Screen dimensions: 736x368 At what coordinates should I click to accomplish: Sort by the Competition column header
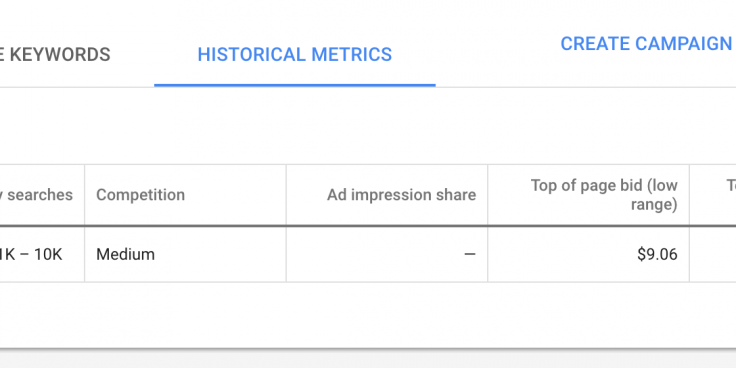point(140,195)
